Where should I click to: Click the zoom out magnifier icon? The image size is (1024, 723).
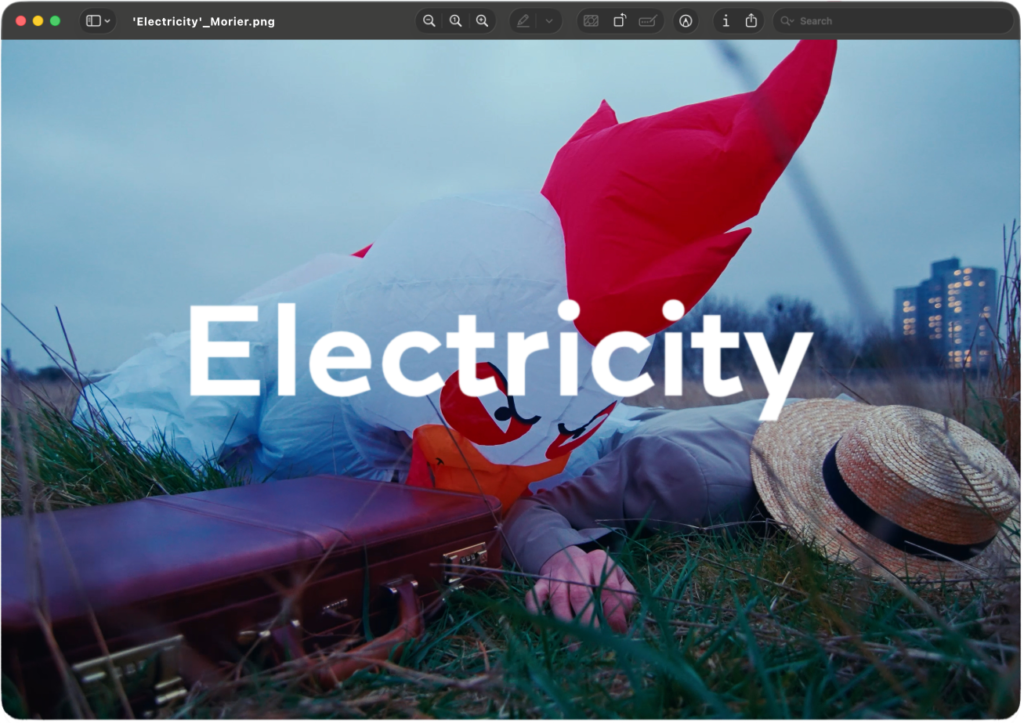pyautogui.click(x=429, y=21)
